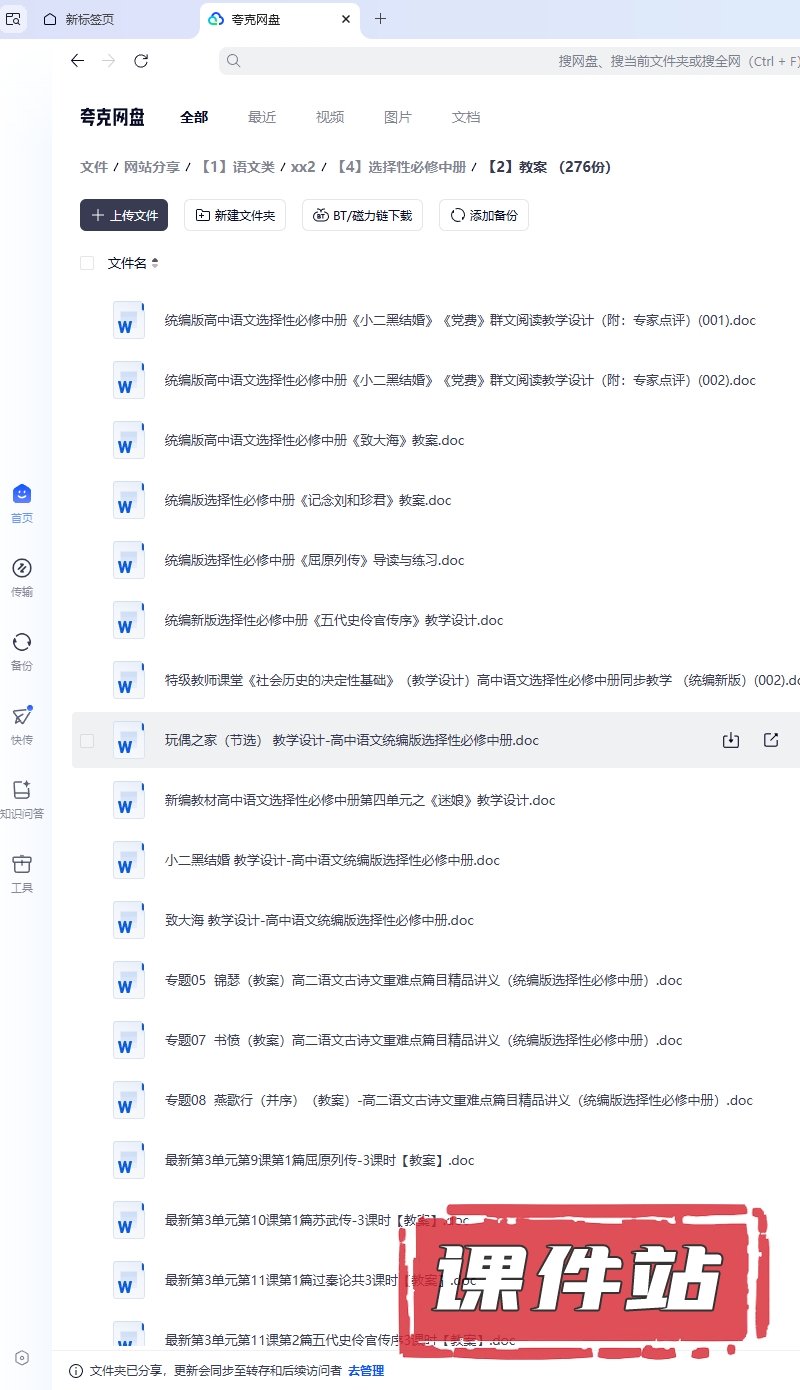The height and width of the screenshot is (1390, 800).
Task: Open the 工具 toolbox sidebar icon
Action: click(x=22, y=864)
